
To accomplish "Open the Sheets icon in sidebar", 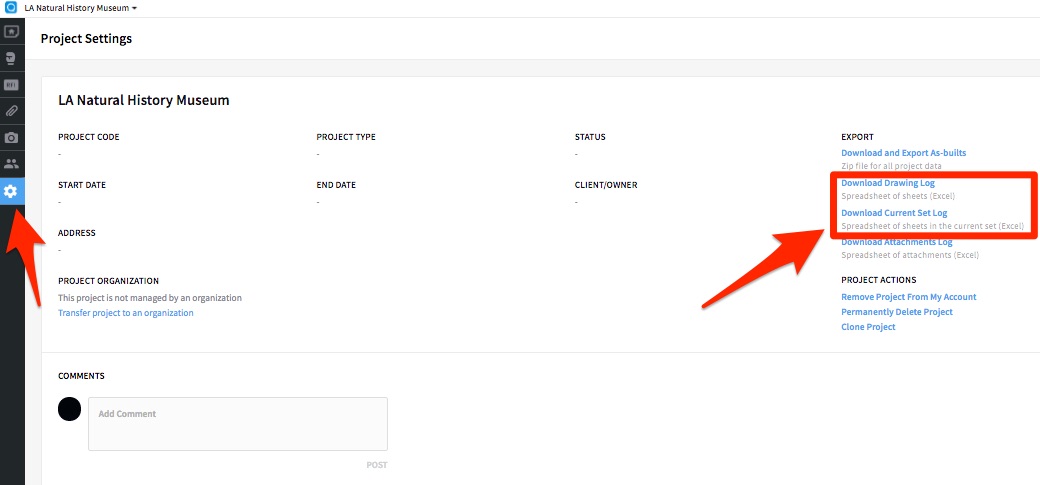I will coord(11,32).
